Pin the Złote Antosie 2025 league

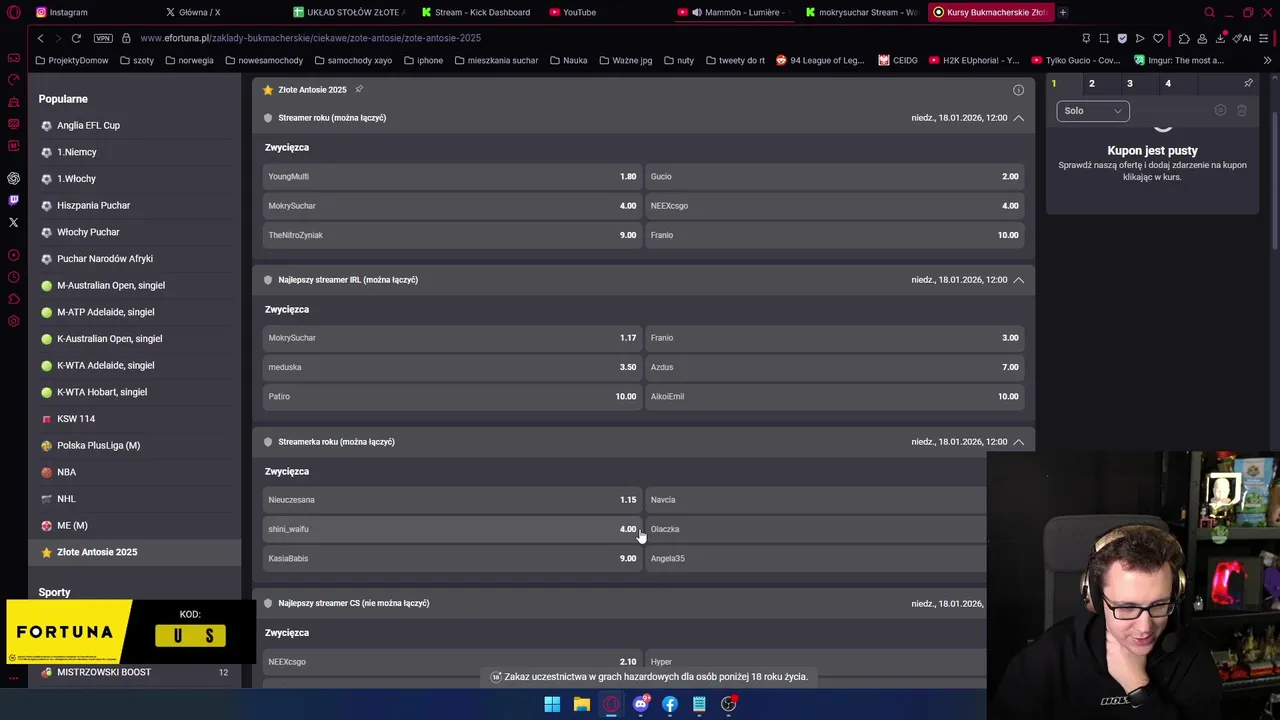[359, 89]
